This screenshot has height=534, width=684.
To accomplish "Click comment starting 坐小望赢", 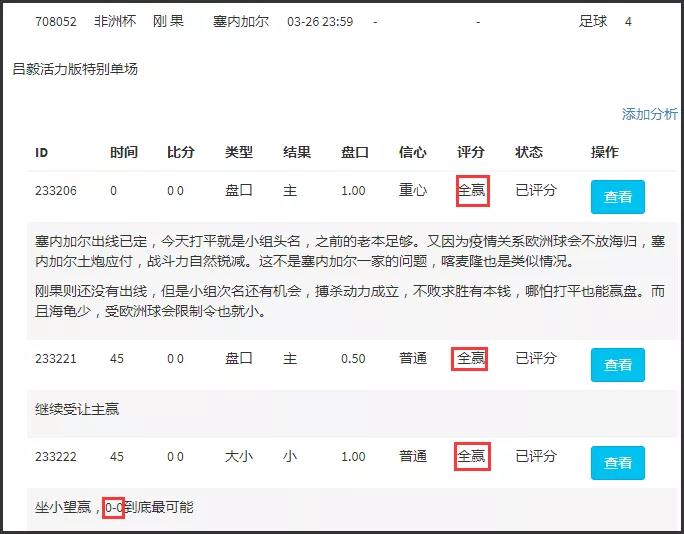I will (114, 507).
